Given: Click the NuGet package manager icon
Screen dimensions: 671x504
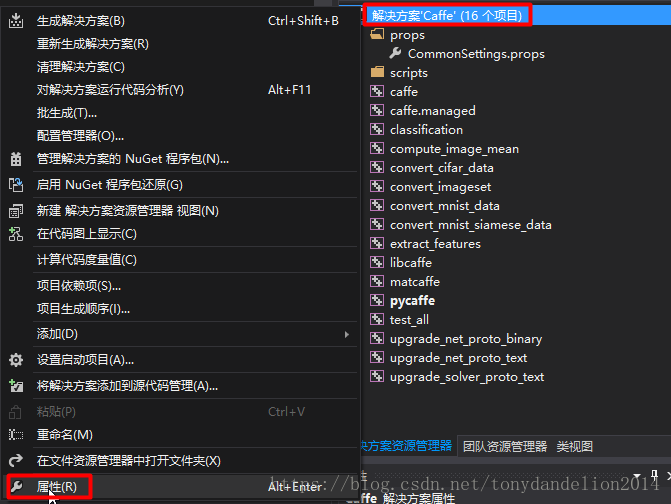Looking at the screenshot, I should pos(16,159).
